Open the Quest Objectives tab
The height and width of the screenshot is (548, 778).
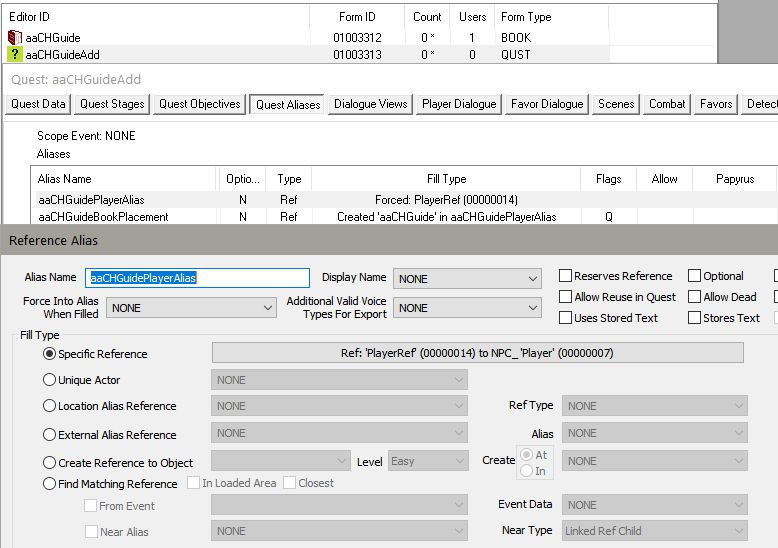pos(199,104)
